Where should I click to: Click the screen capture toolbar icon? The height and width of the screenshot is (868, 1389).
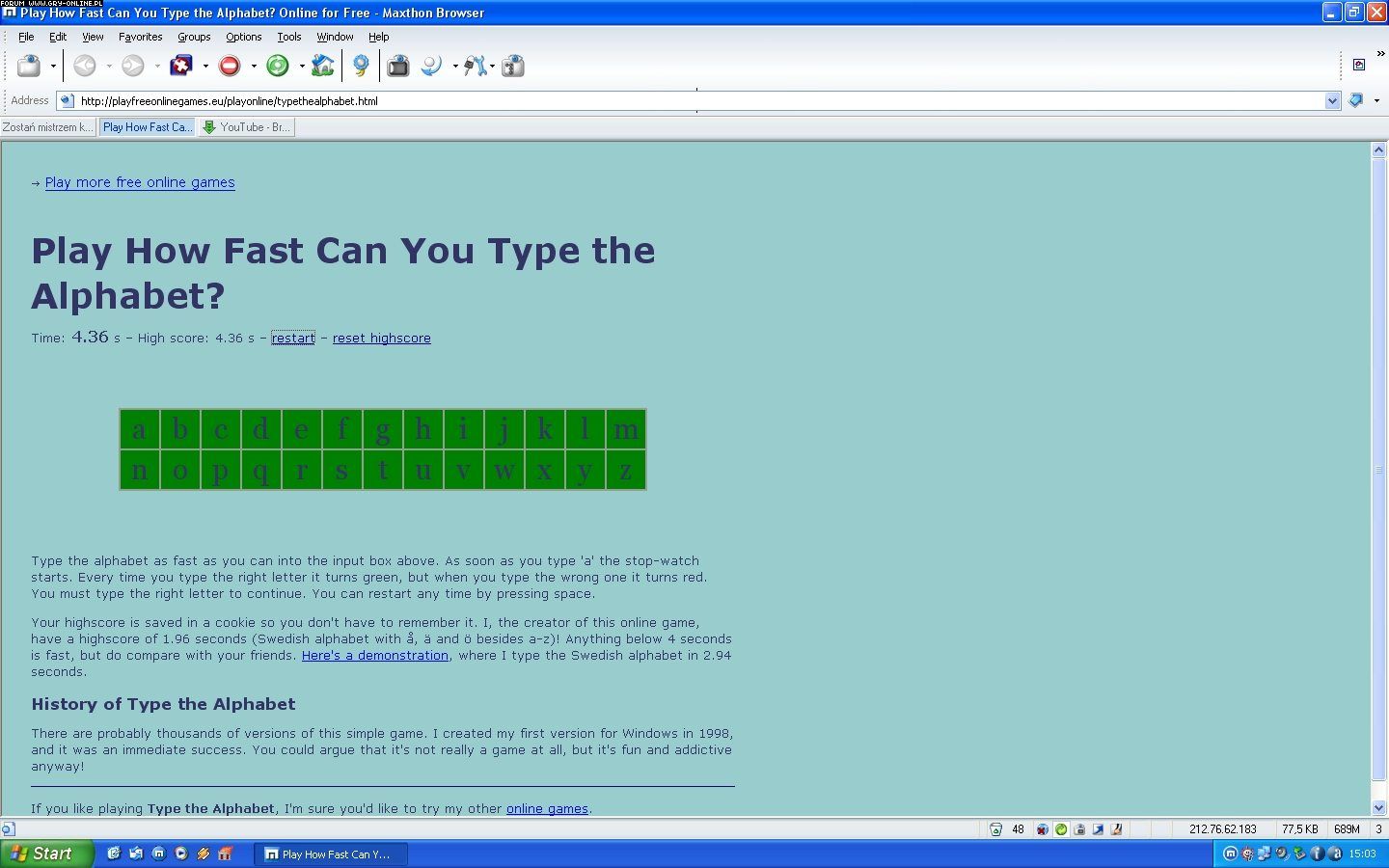click(x=397, y=66)
